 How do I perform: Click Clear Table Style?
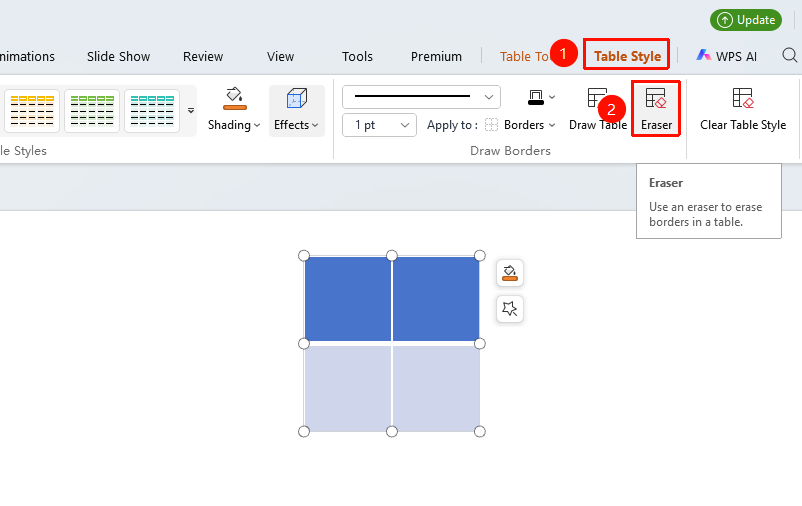point(743,109)
